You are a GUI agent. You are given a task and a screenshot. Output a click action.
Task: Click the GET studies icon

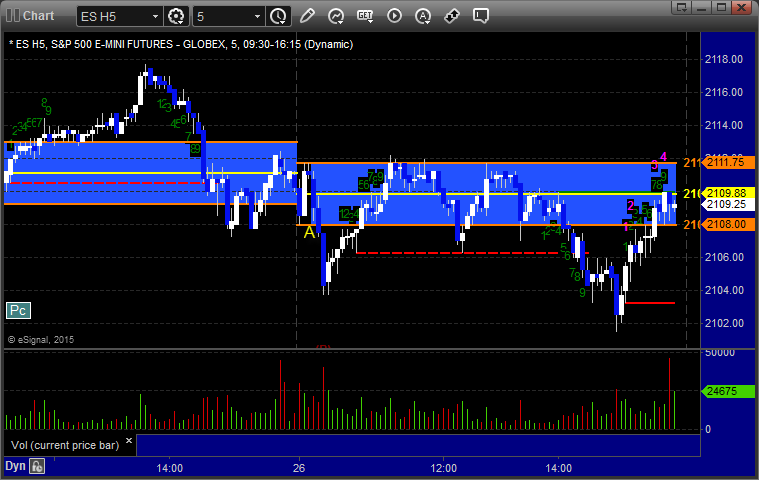(365, 16)
